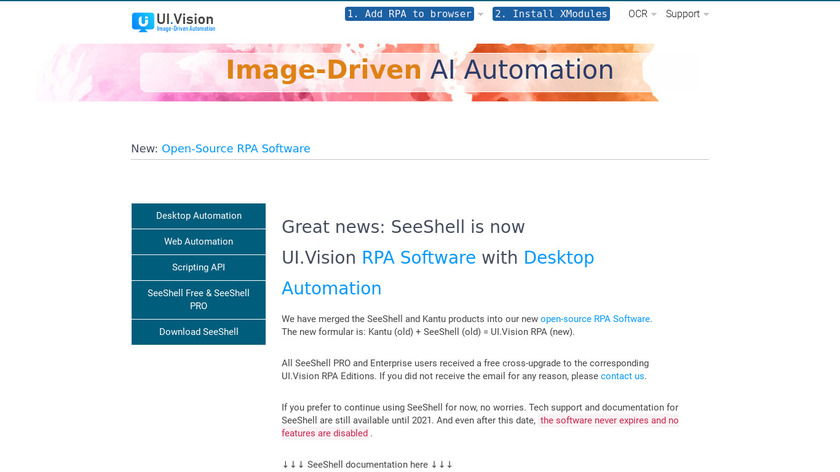This screenshot has width=840, height=472.
Task: Click the 'New:' label text
Action: click(144, 148)
